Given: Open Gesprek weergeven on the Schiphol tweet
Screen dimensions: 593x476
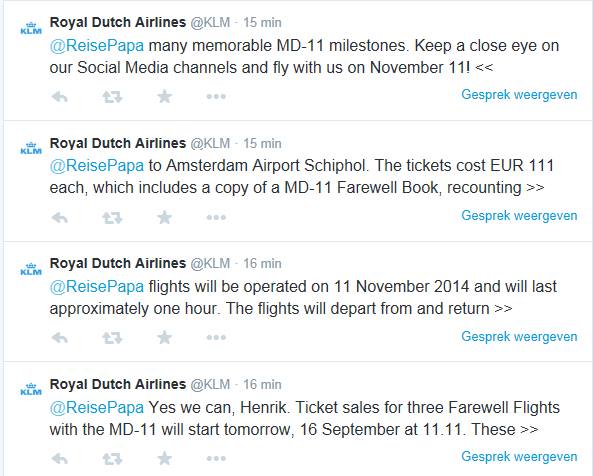Looking at the screenshot, I should 519,216.
